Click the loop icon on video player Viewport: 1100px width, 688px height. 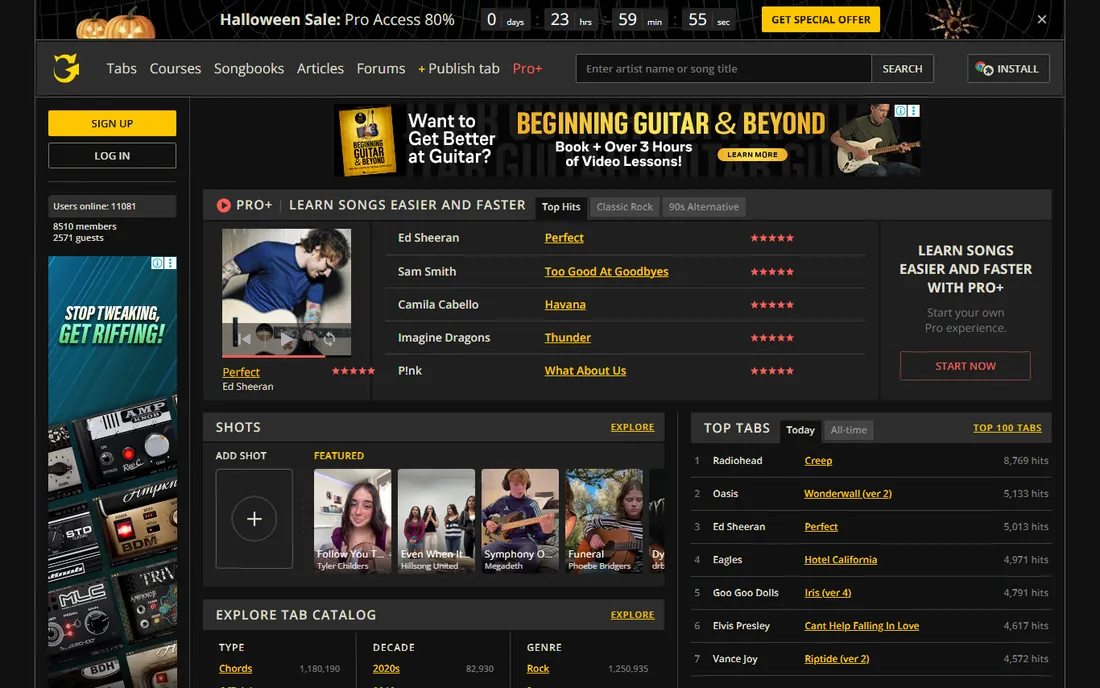point(329,339)
